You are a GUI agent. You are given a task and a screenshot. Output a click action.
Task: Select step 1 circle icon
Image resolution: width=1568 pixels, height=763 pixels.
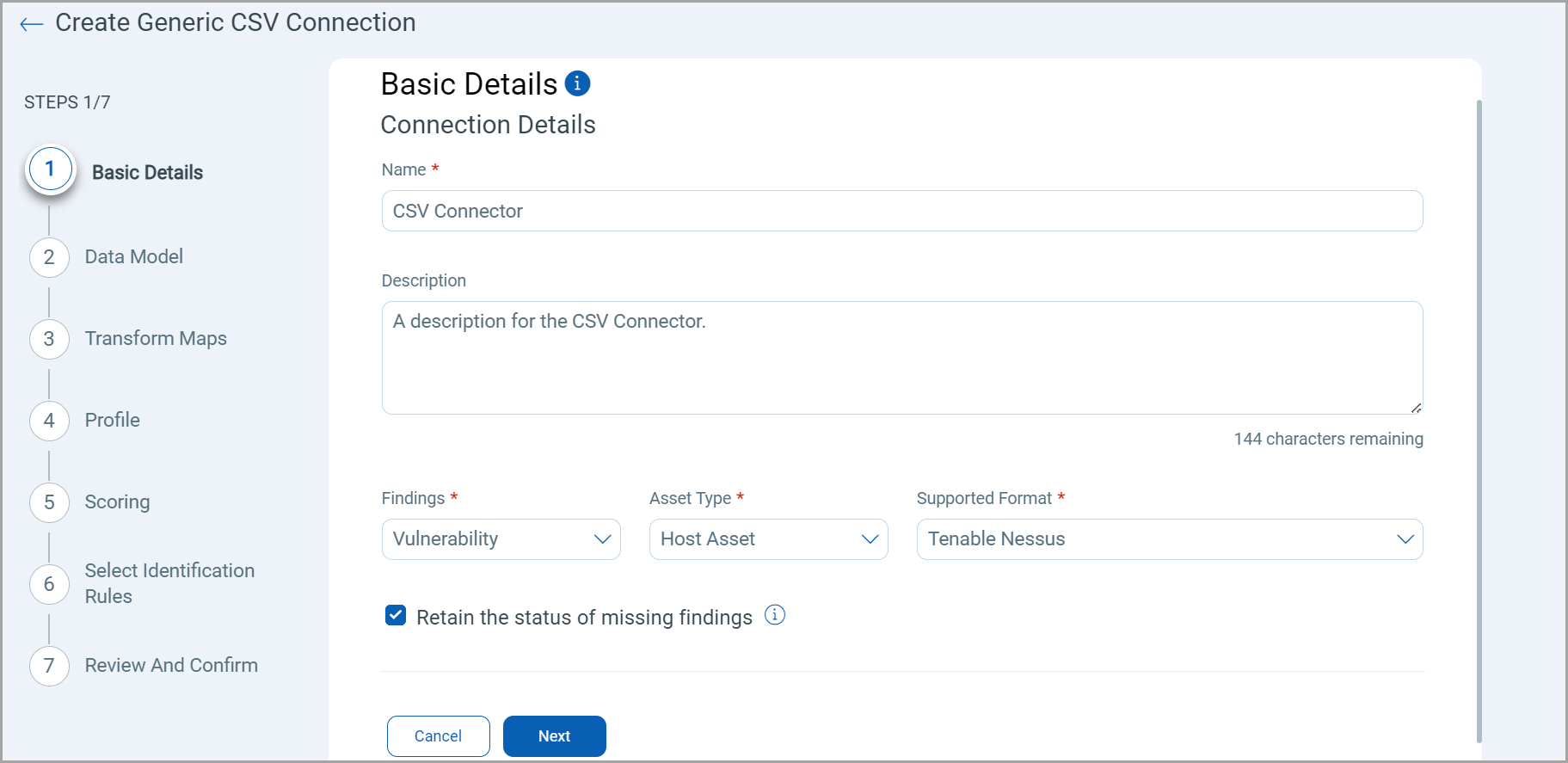(x=50, y=169)
